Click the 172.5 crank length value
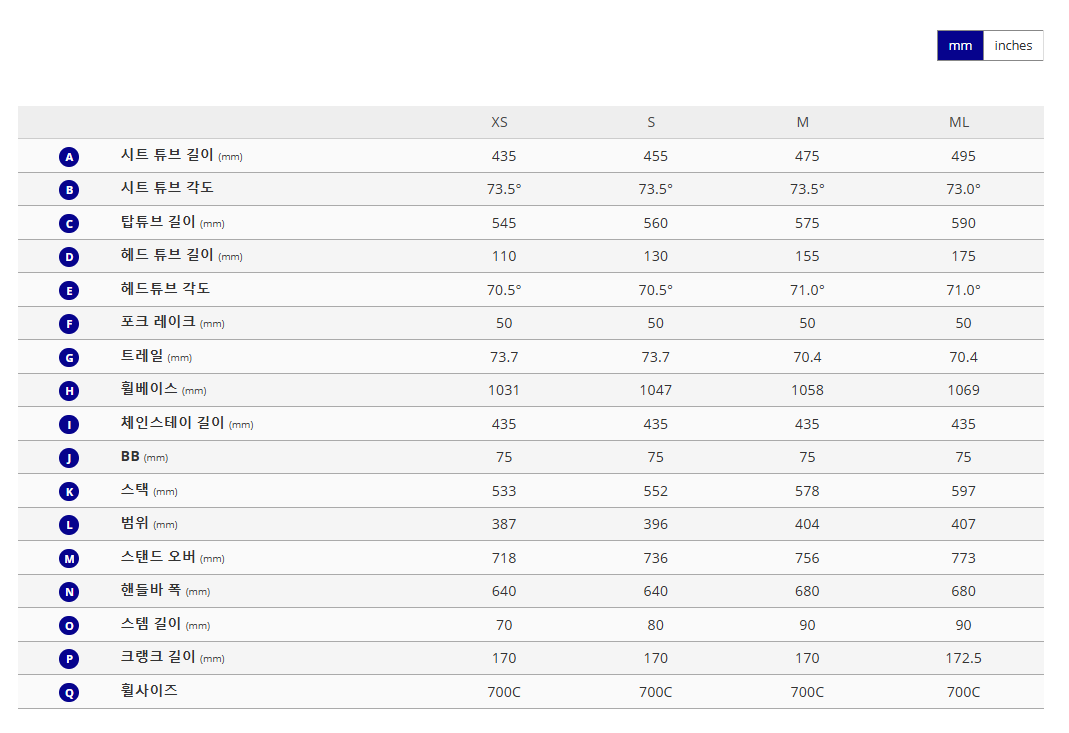The width and height of the screenshot is (1069, 733). (963, 658)
